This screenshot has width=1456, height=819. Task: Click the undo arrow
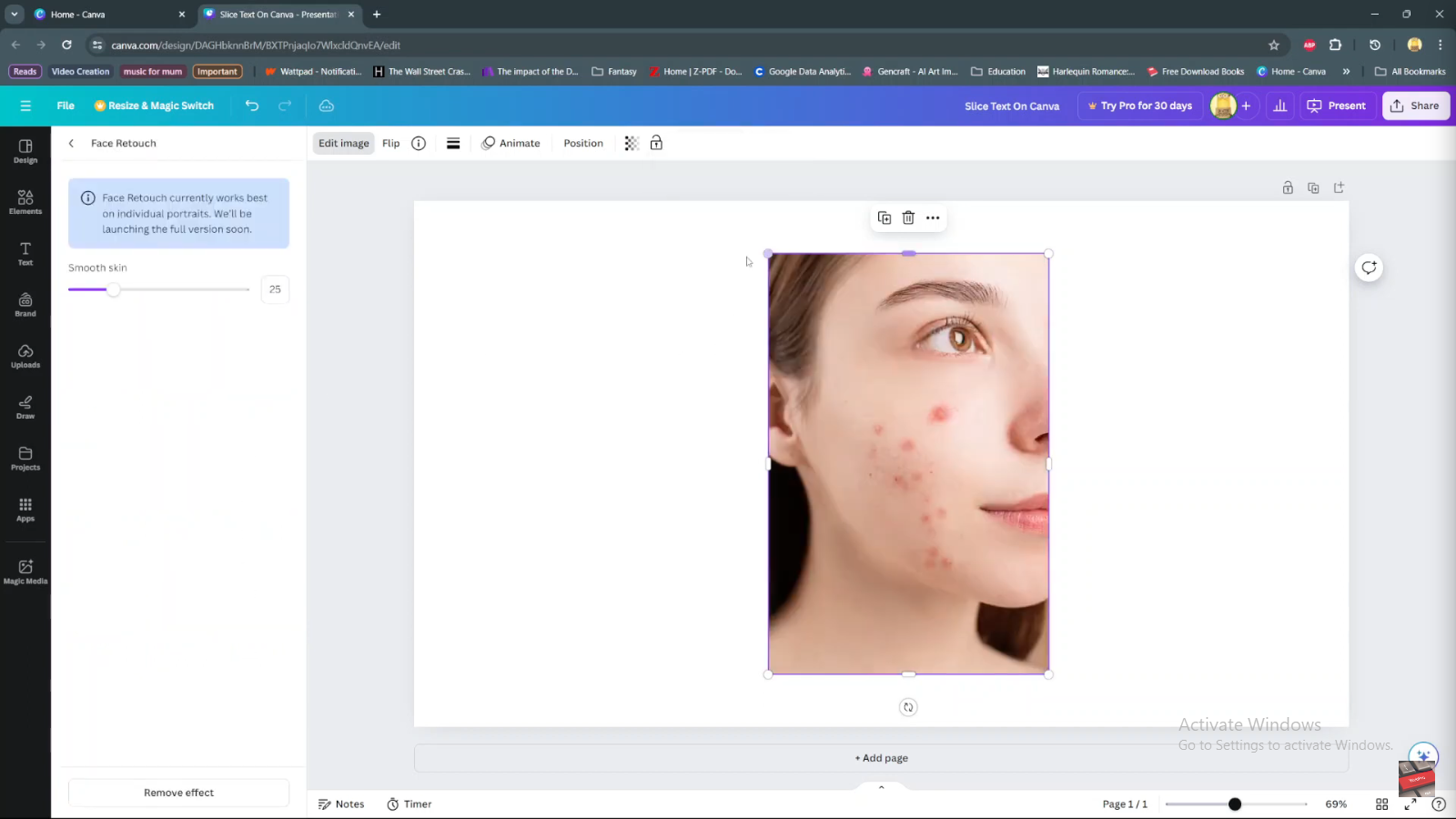point(252,106)
